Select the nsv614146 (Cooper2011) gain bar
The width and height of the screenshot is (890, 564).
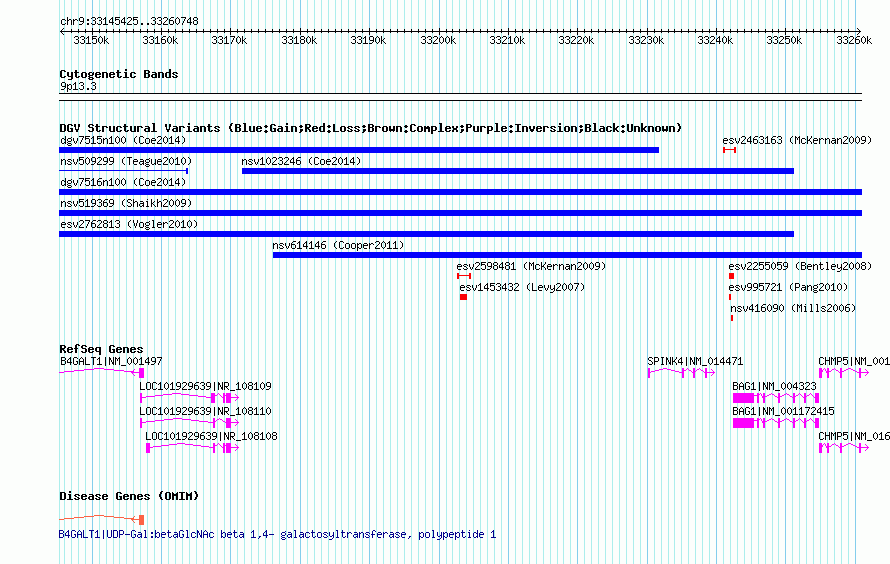click(567, 255)
